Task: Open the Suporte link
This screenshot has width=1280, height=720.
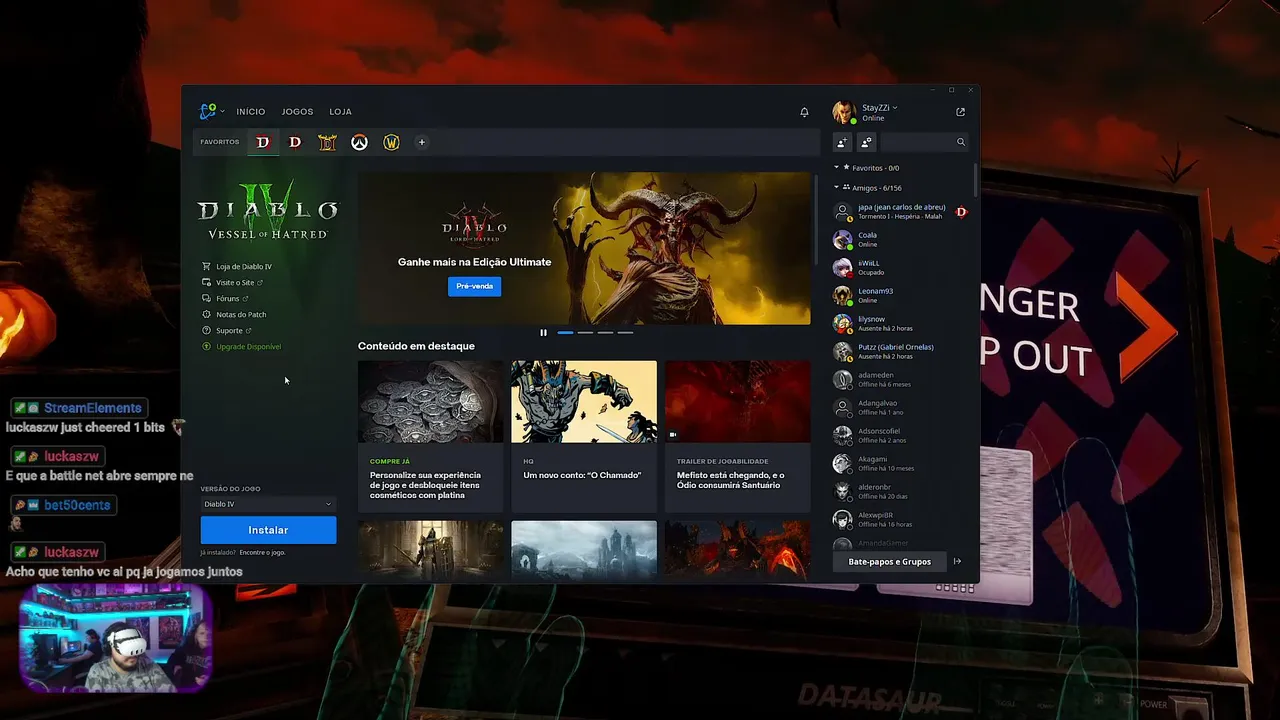Action: (227, 330)
